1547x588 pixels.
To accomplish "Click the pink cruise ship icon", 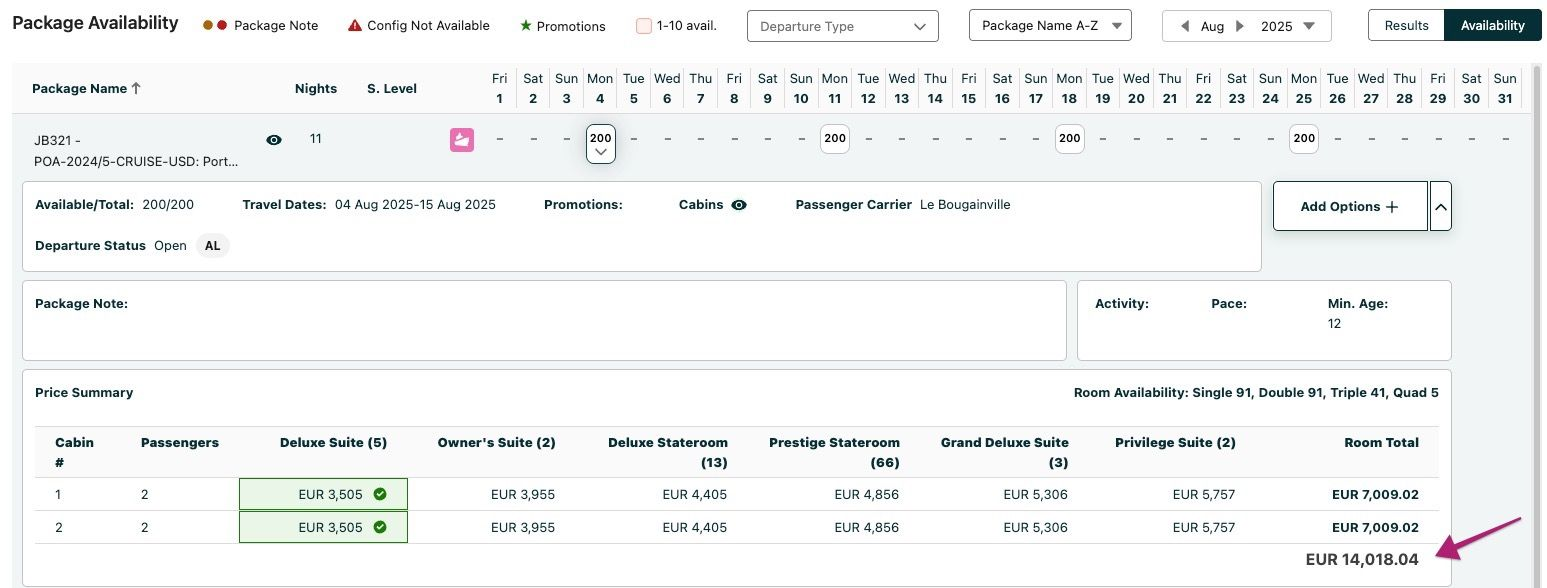I will point(462,140).
